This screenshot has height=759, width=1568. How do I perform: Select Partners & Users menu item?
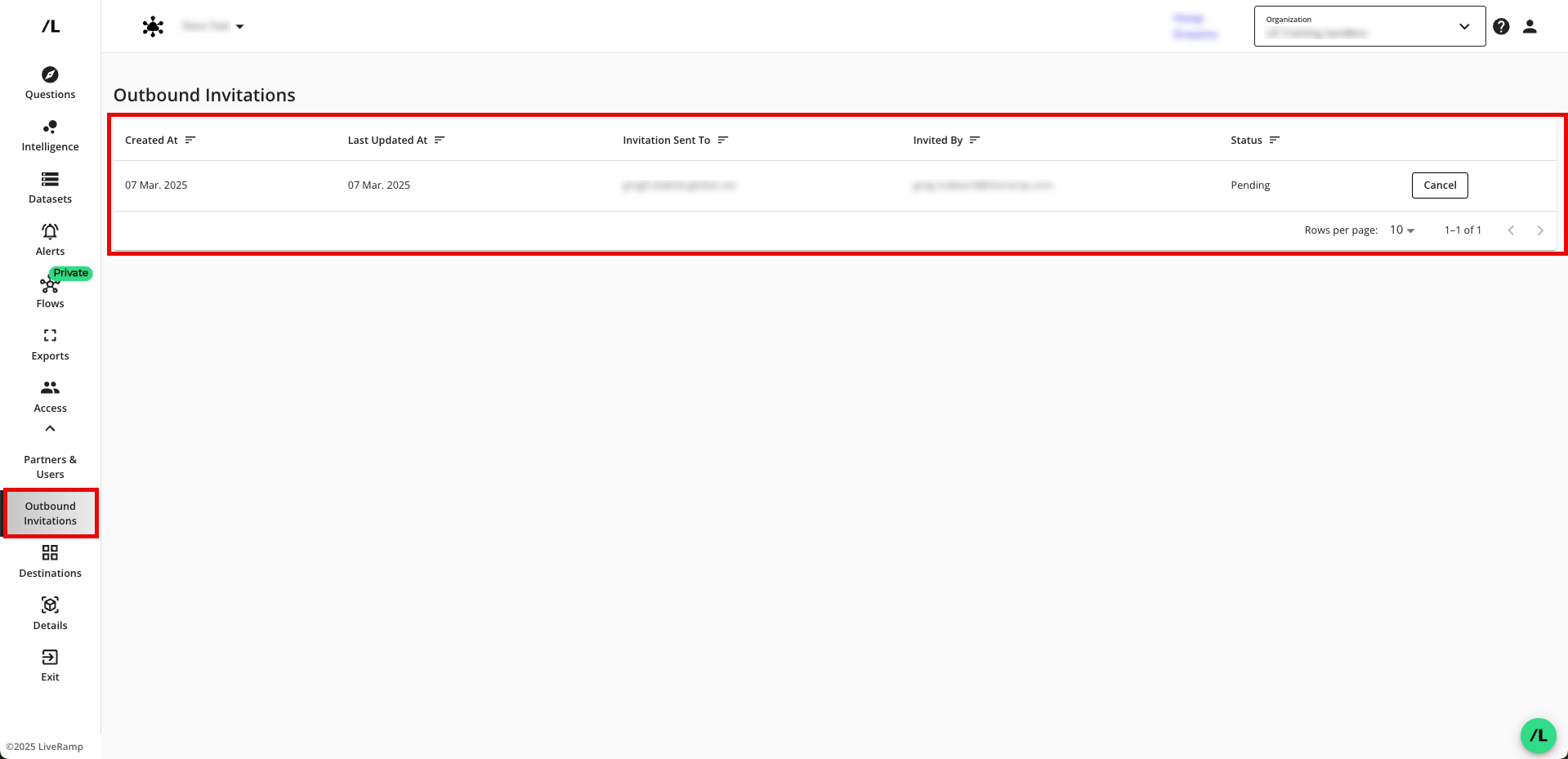tap(50, 467)
